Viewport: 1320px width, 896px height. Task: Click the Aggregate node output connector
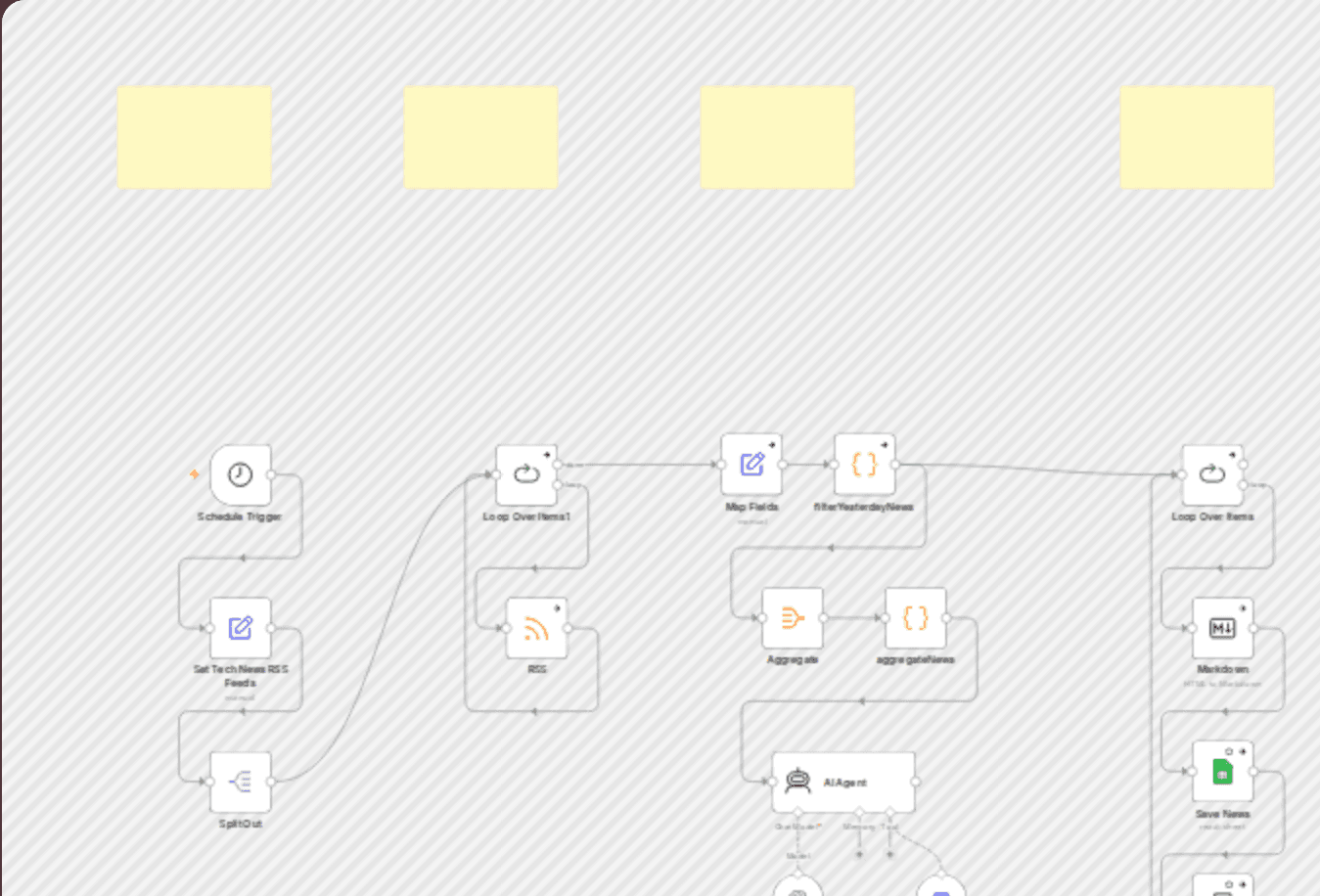point(824,618)
